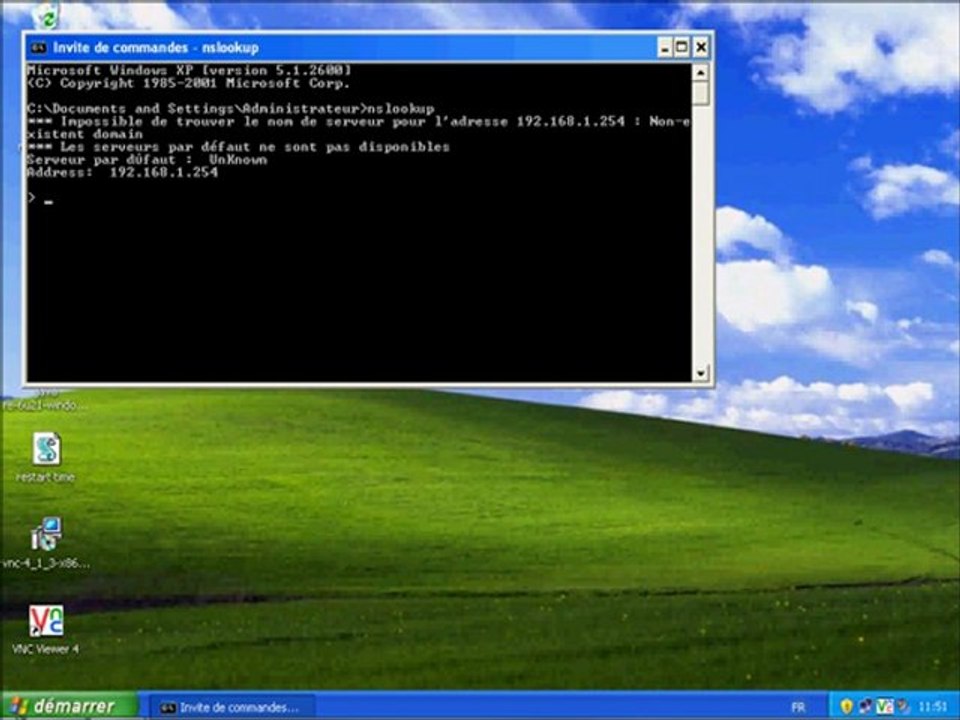Image resolution: width=960 pixels, height=720 pixels.
Task: Open the démarrer start menu
Action: click(x=69, y=707)
